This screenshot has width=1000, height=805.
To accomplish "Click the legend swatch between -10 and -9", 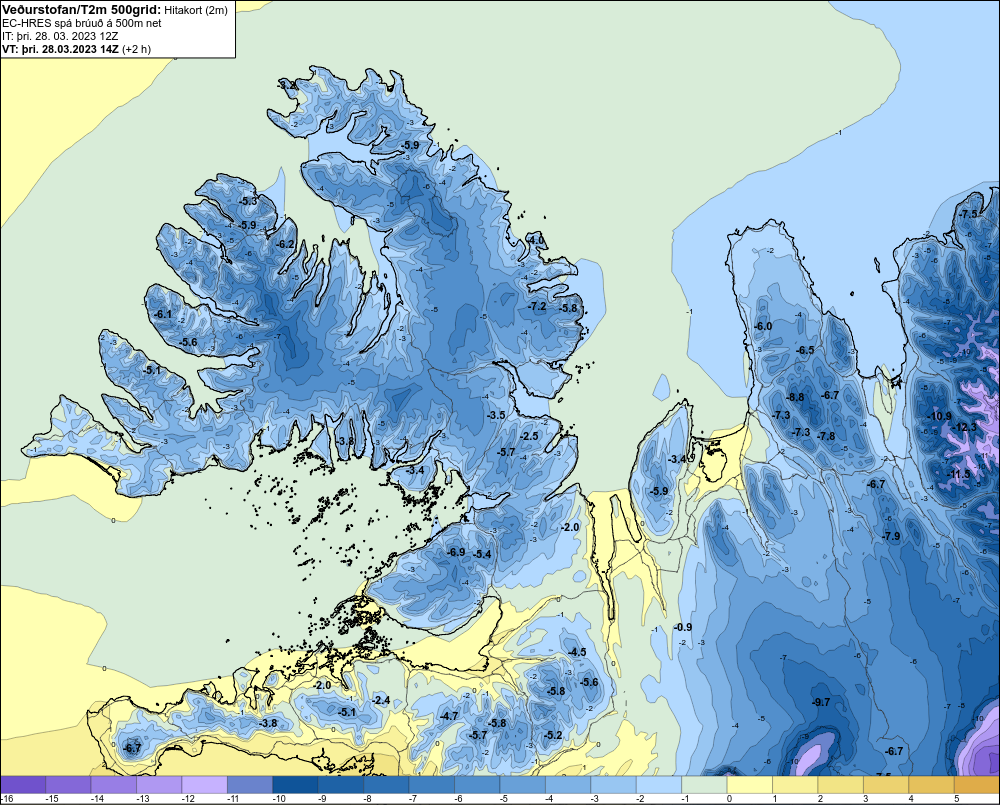I will coord(295,785).
